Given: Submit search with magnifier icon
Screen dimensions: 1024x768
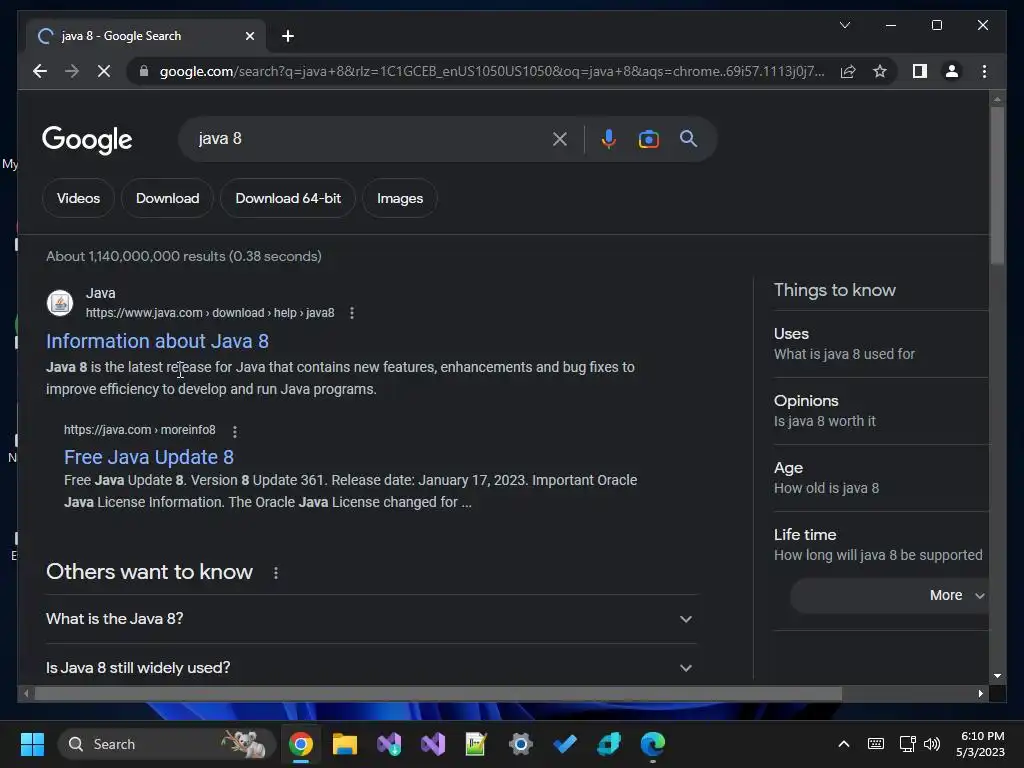Looking at the screenshot, I should [x=688, y=138].
